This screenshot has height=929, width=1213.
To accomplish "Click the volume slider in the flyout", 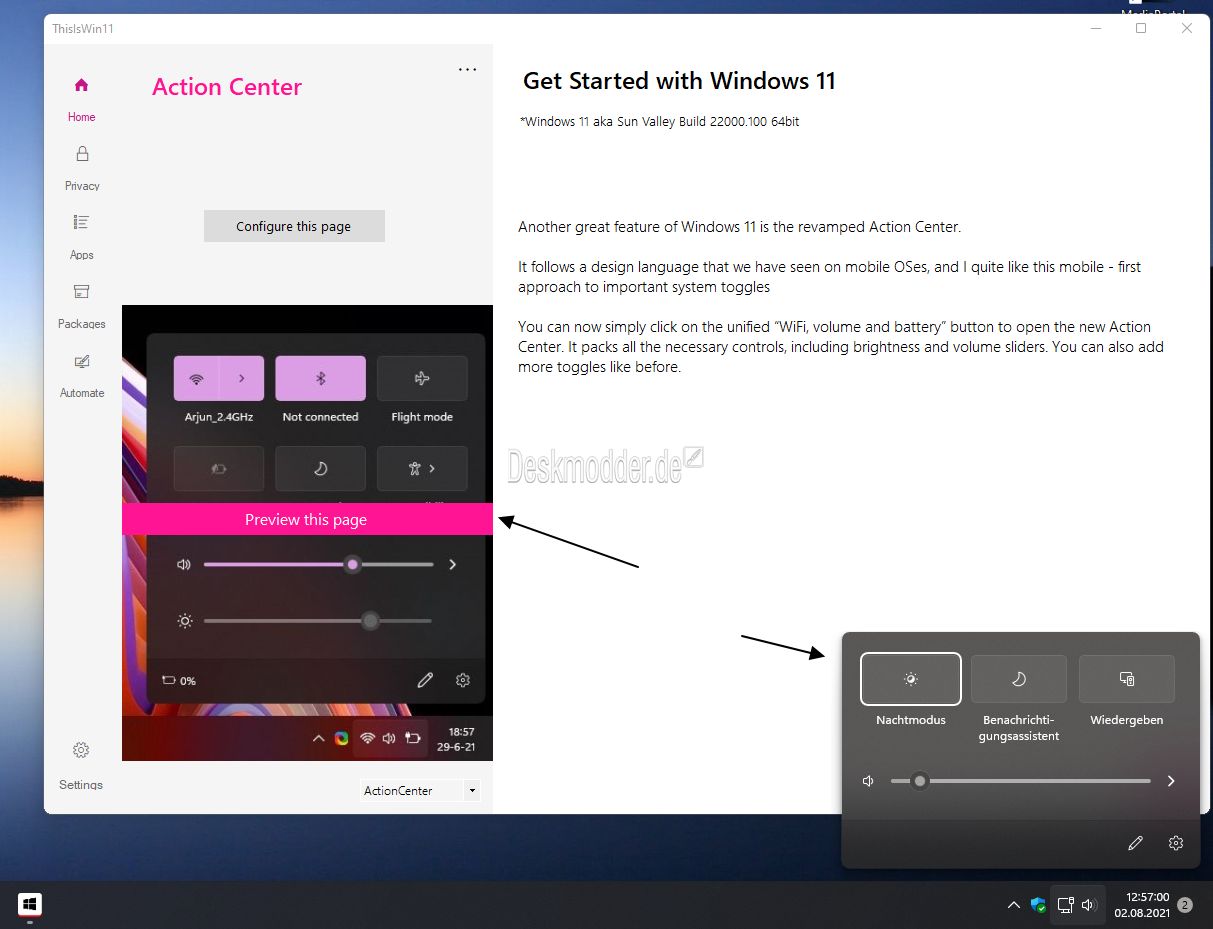I will pos(1021,781).
